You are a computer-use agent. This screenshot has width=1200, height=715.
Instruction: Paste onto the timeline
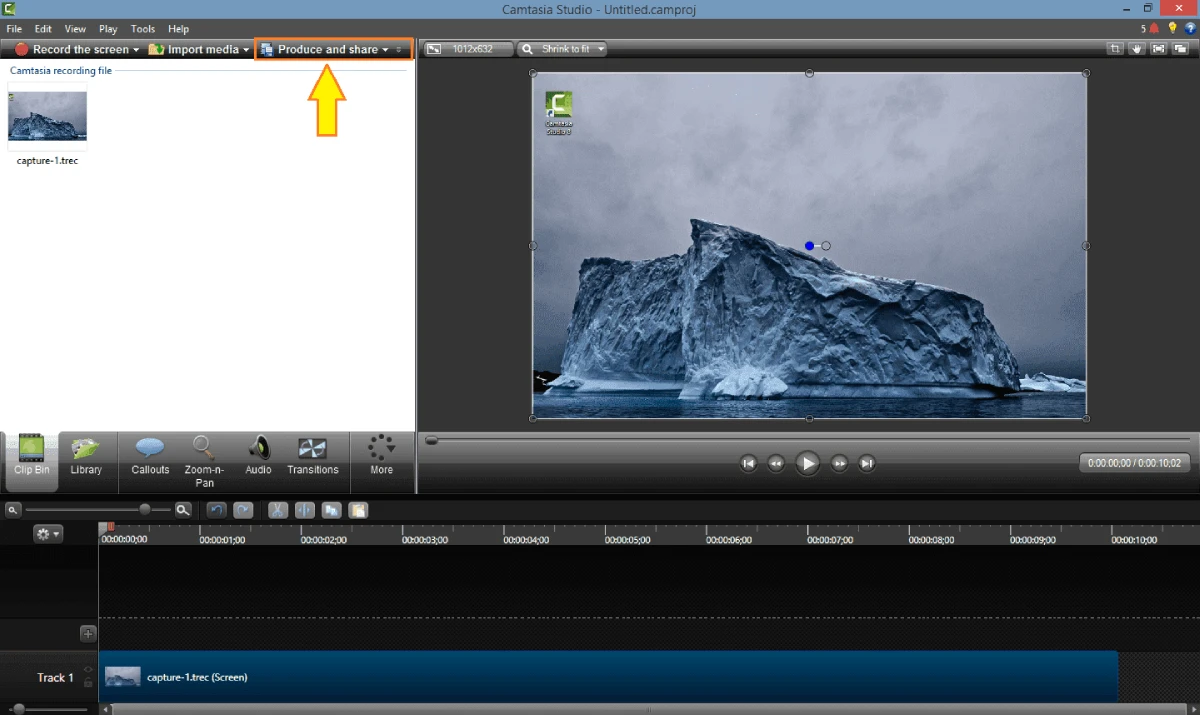point(358,510)
